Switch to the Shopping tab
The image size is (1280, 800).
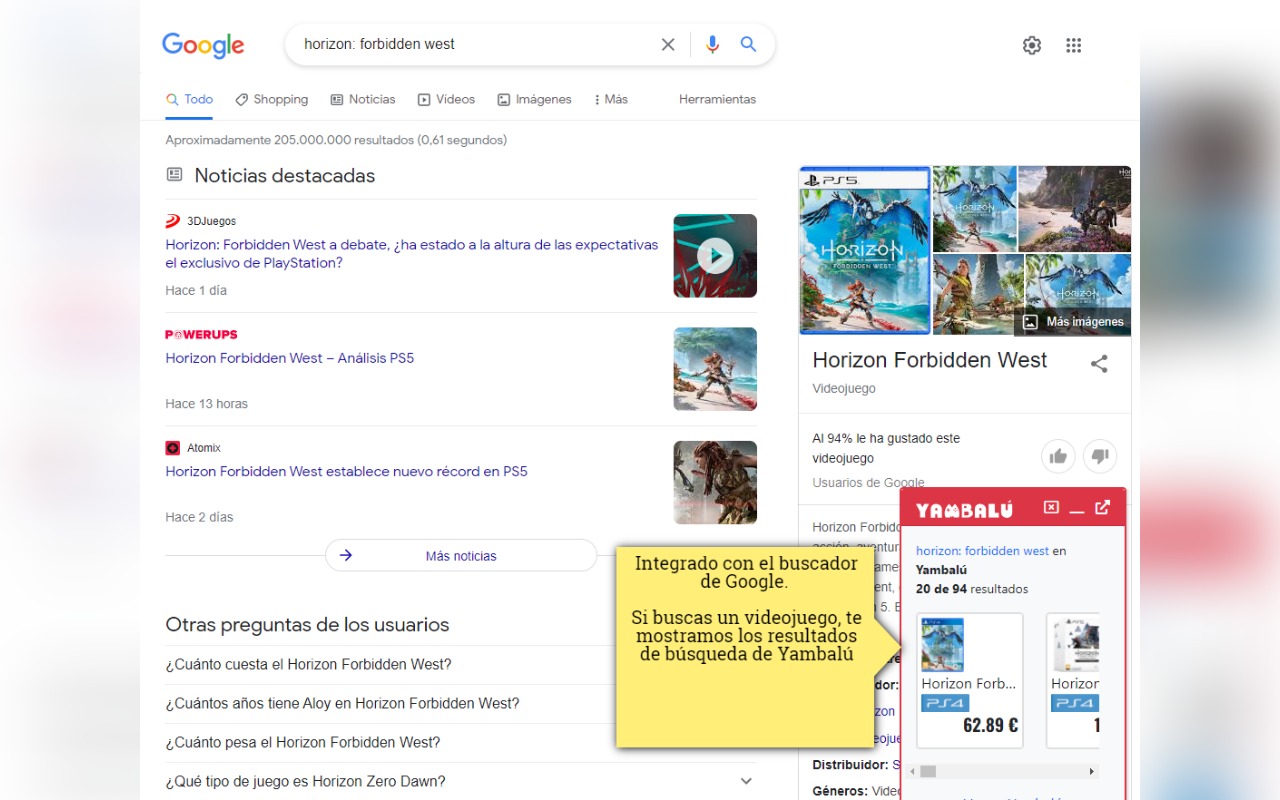click(272, 99)
